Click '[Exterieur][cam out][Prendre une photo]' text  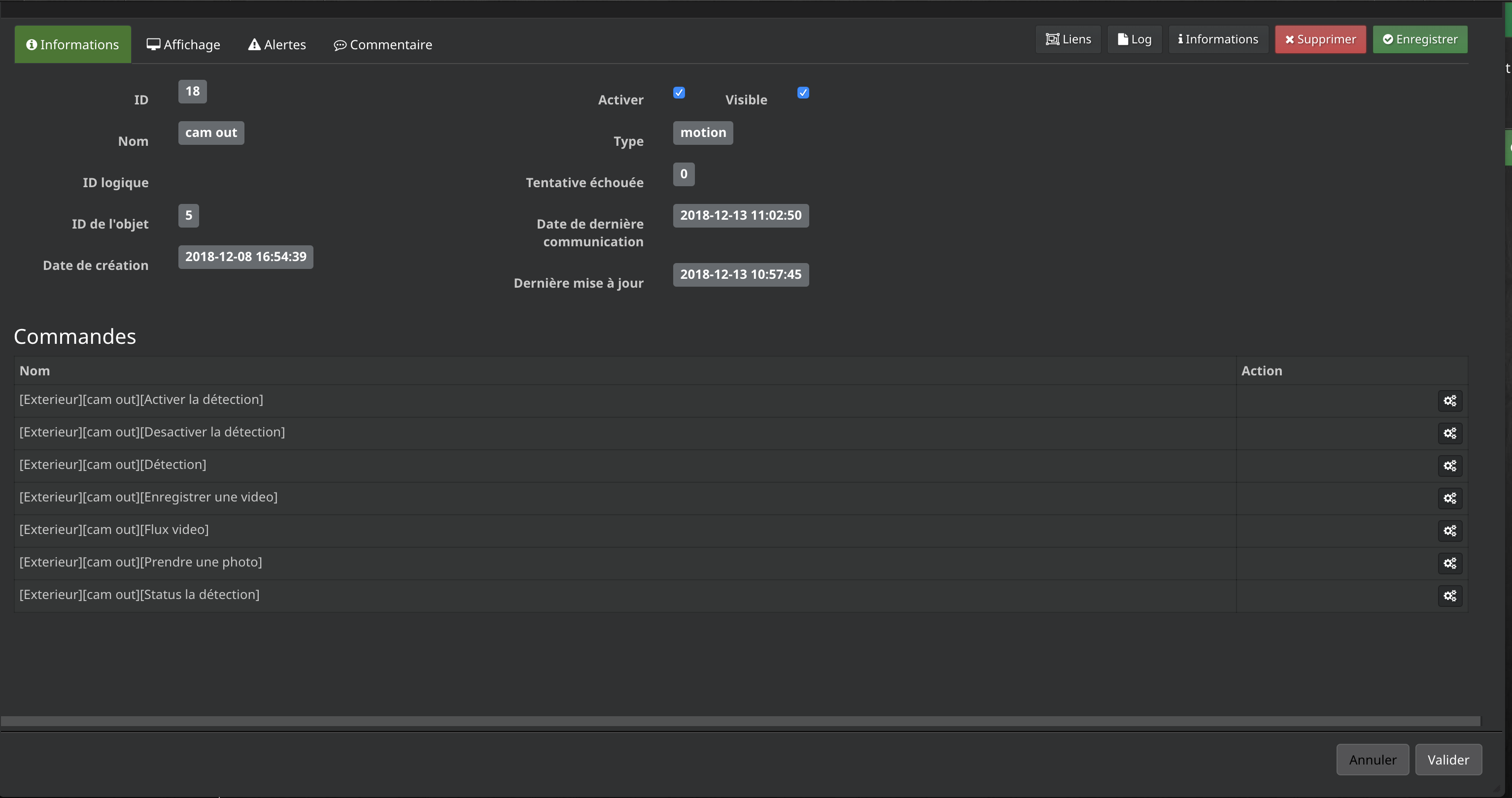coord(141,562)
